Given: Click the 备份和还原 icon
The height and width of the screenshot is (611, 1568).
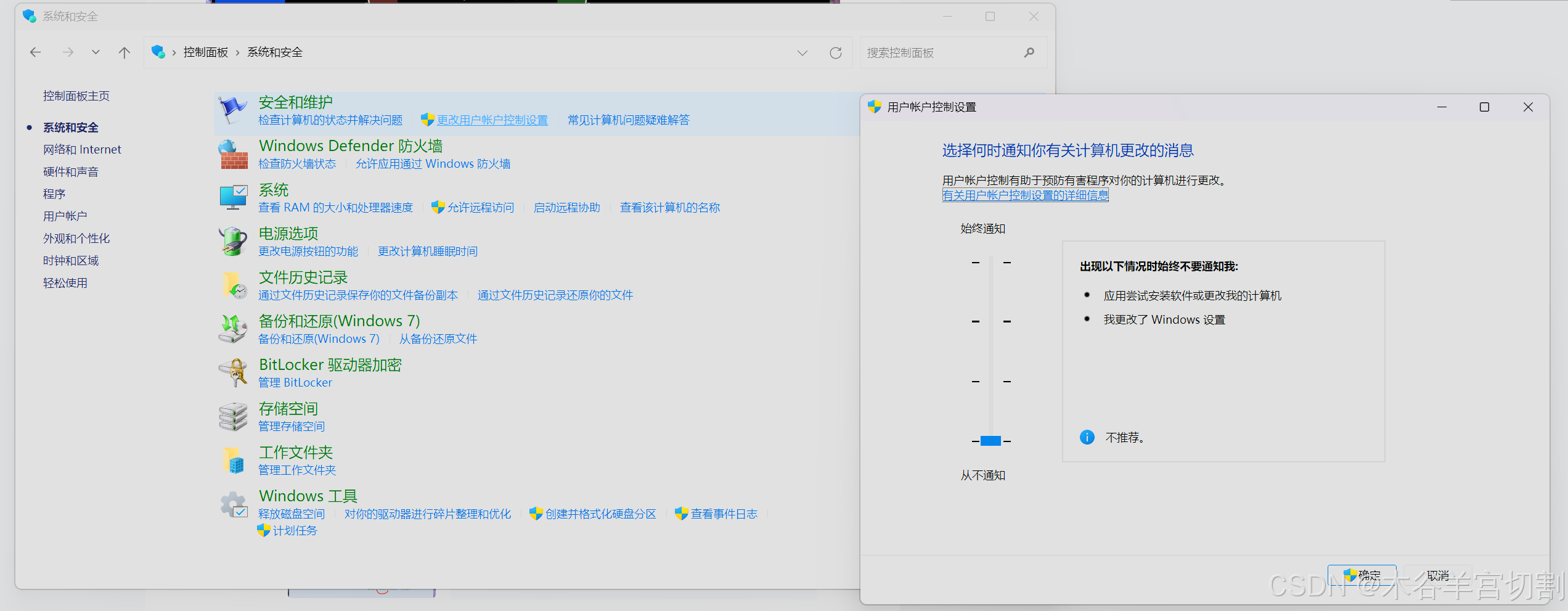Looking at the screenshot, I should pos(233,329).
